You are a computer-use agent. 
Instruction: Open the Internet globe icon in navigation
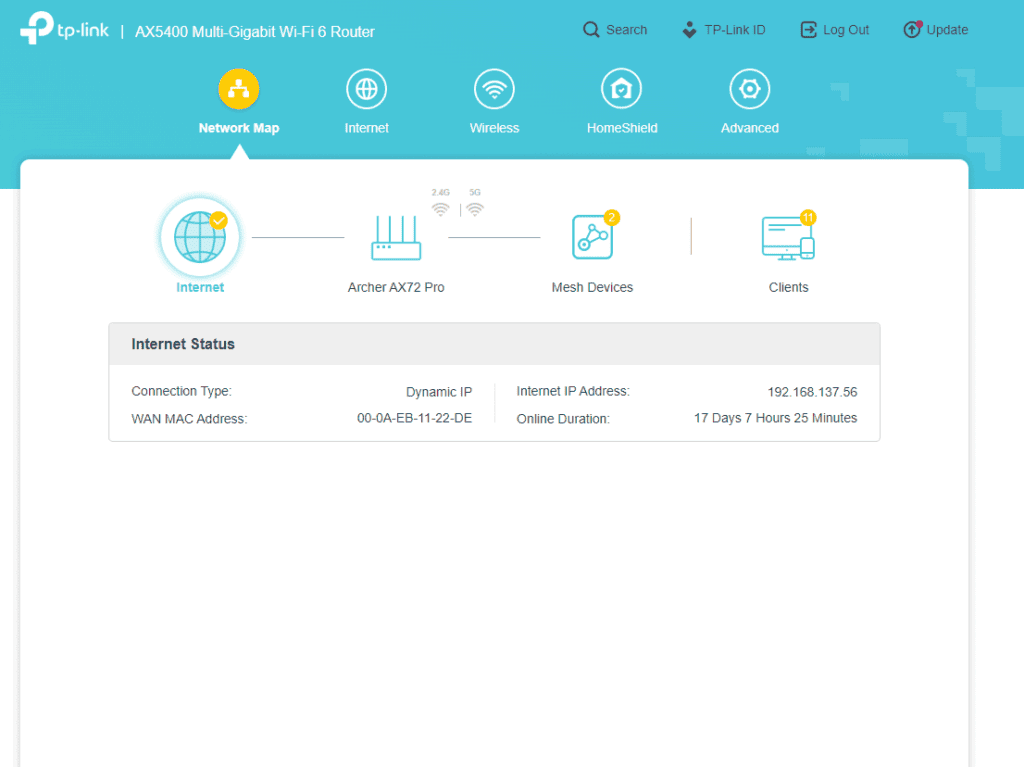point(366,89)
